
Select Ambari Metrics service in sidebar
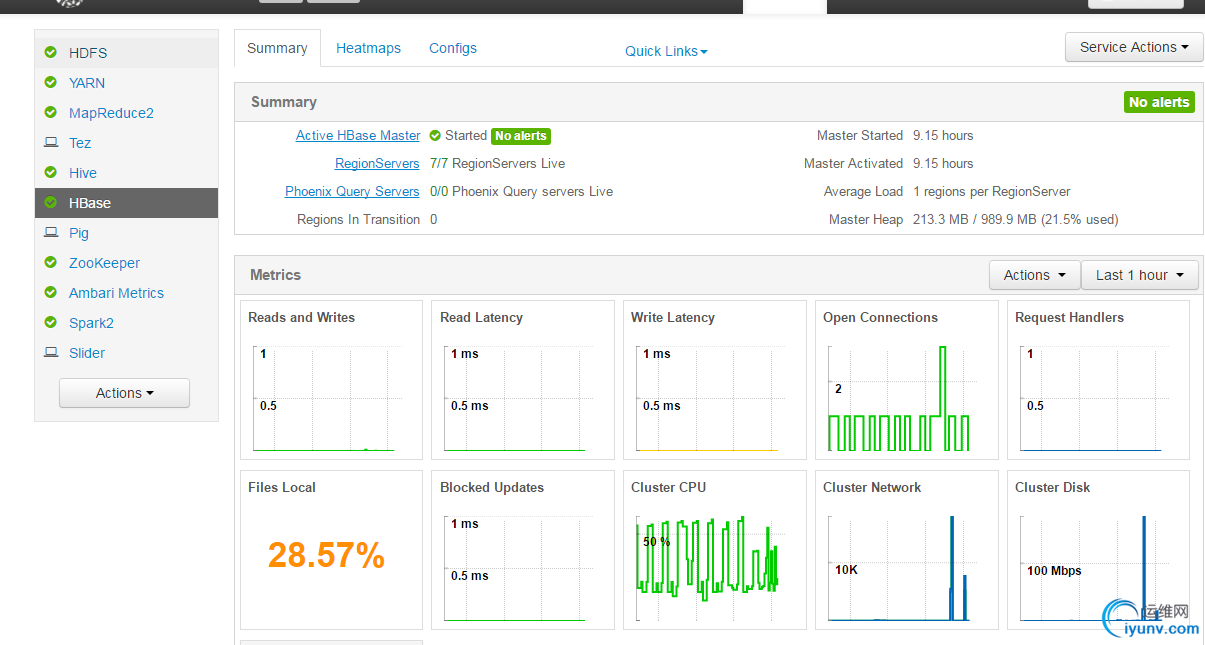pyautogui.click(x=116, y=293)
